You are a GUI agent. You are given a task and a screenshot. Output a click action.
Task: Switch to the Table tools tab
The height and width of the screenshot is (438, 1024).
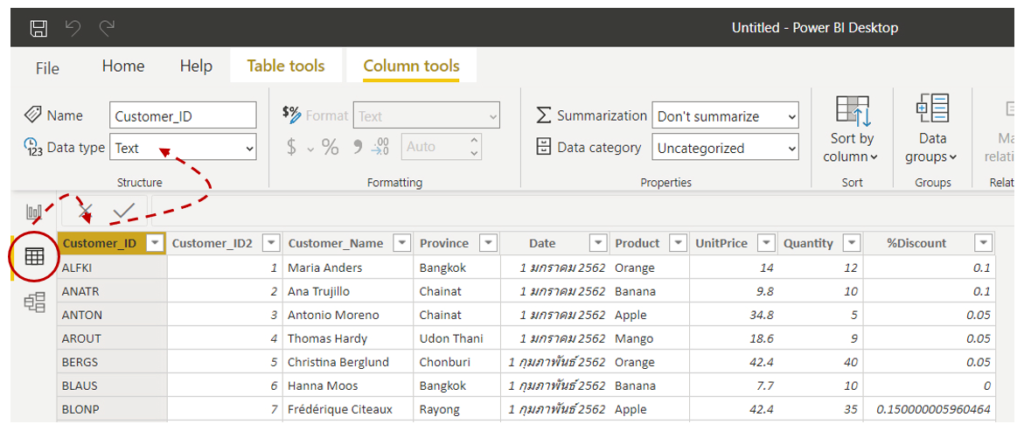tap(286, 66)
